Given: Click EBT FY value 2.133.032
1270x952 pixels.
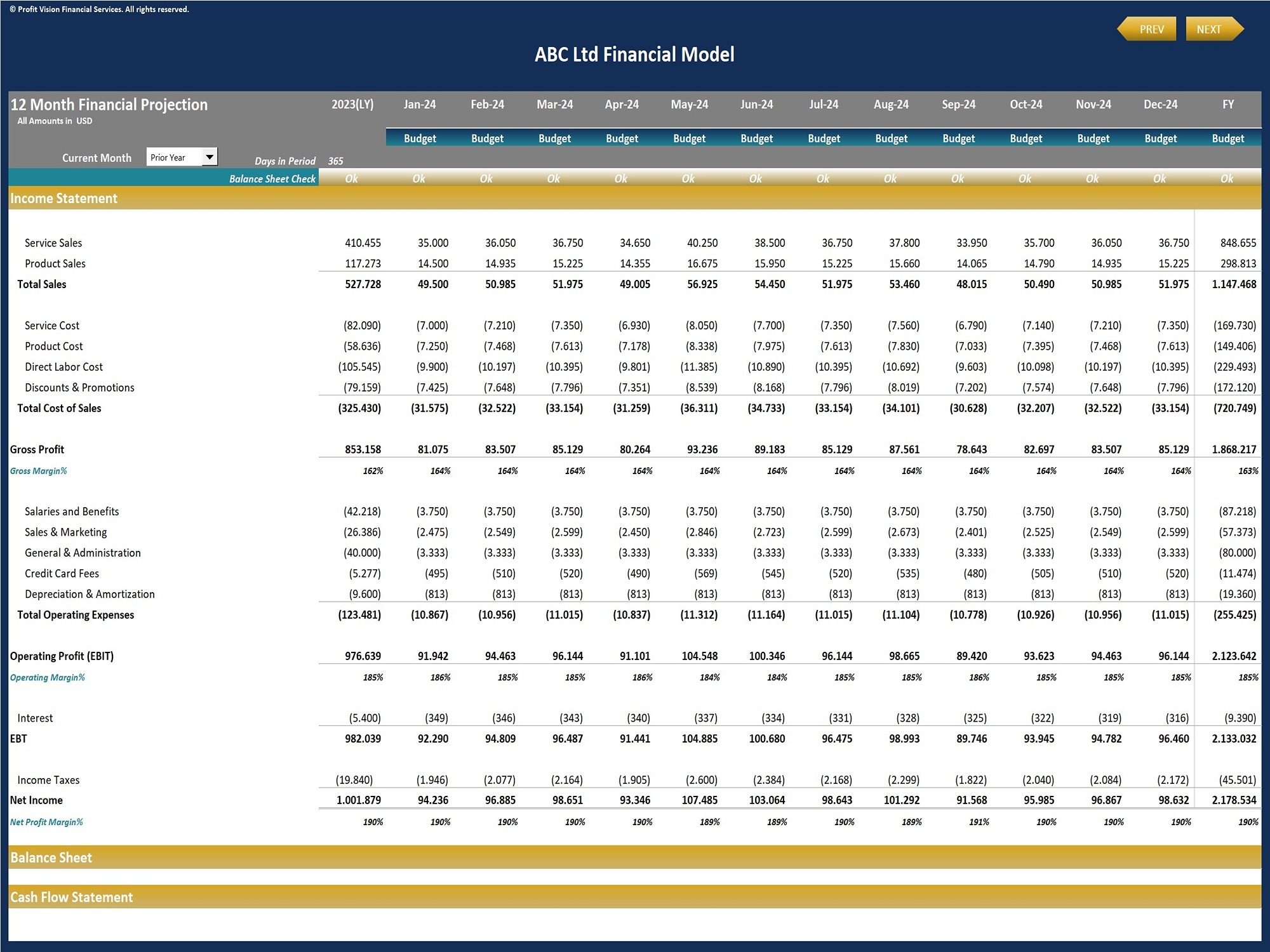Looking at the screenshot, I should pyautogui.click(x=1234, y=739).
